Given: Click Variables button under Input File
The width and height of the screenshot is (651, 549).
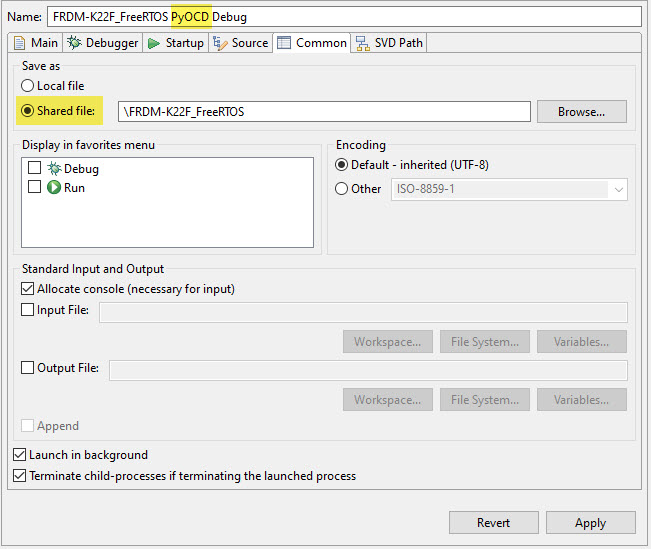Looking at the screenshot, I should (582, 342).
